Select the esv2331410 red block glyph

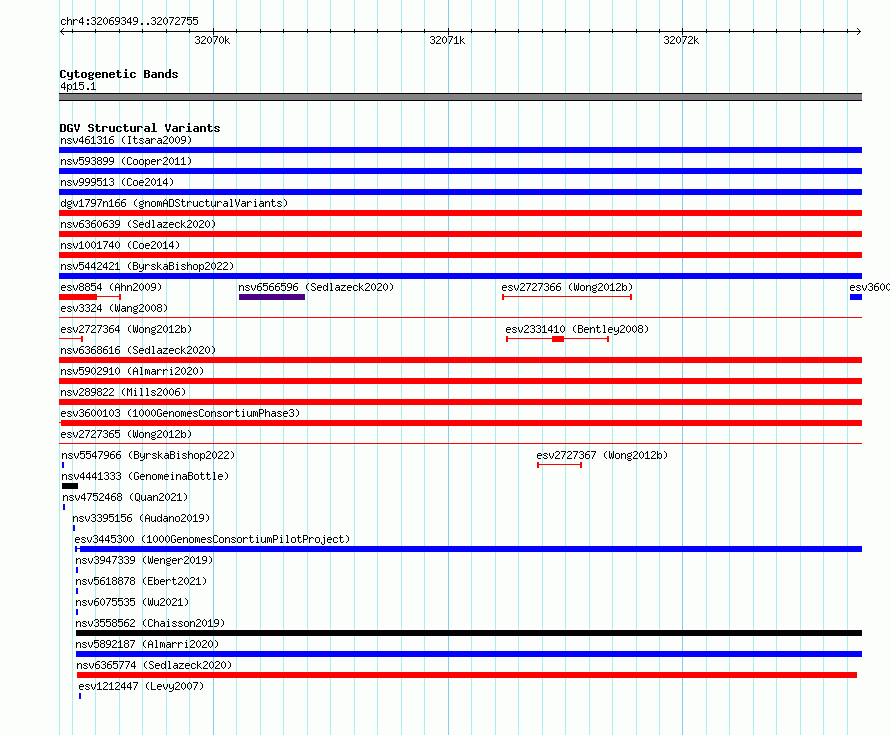pos(558,339)
